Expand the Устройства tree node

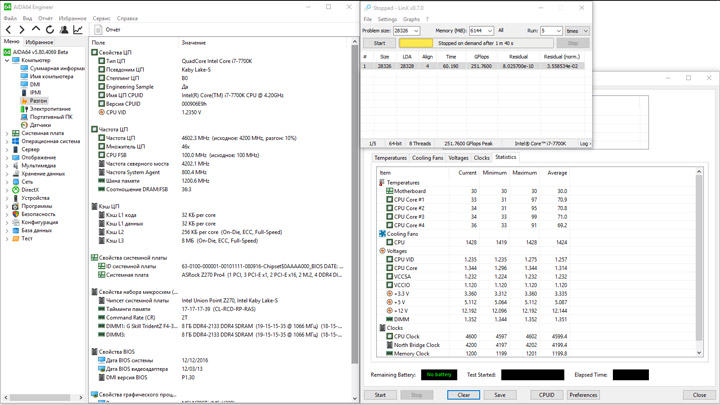pos(7,198)
